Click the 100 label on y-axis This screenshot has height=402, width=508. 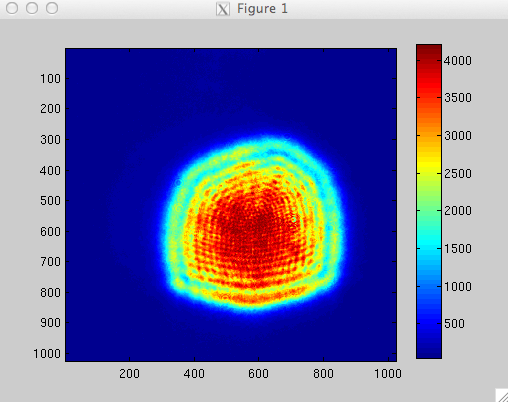pyautogui.click(x=50, y=79)
